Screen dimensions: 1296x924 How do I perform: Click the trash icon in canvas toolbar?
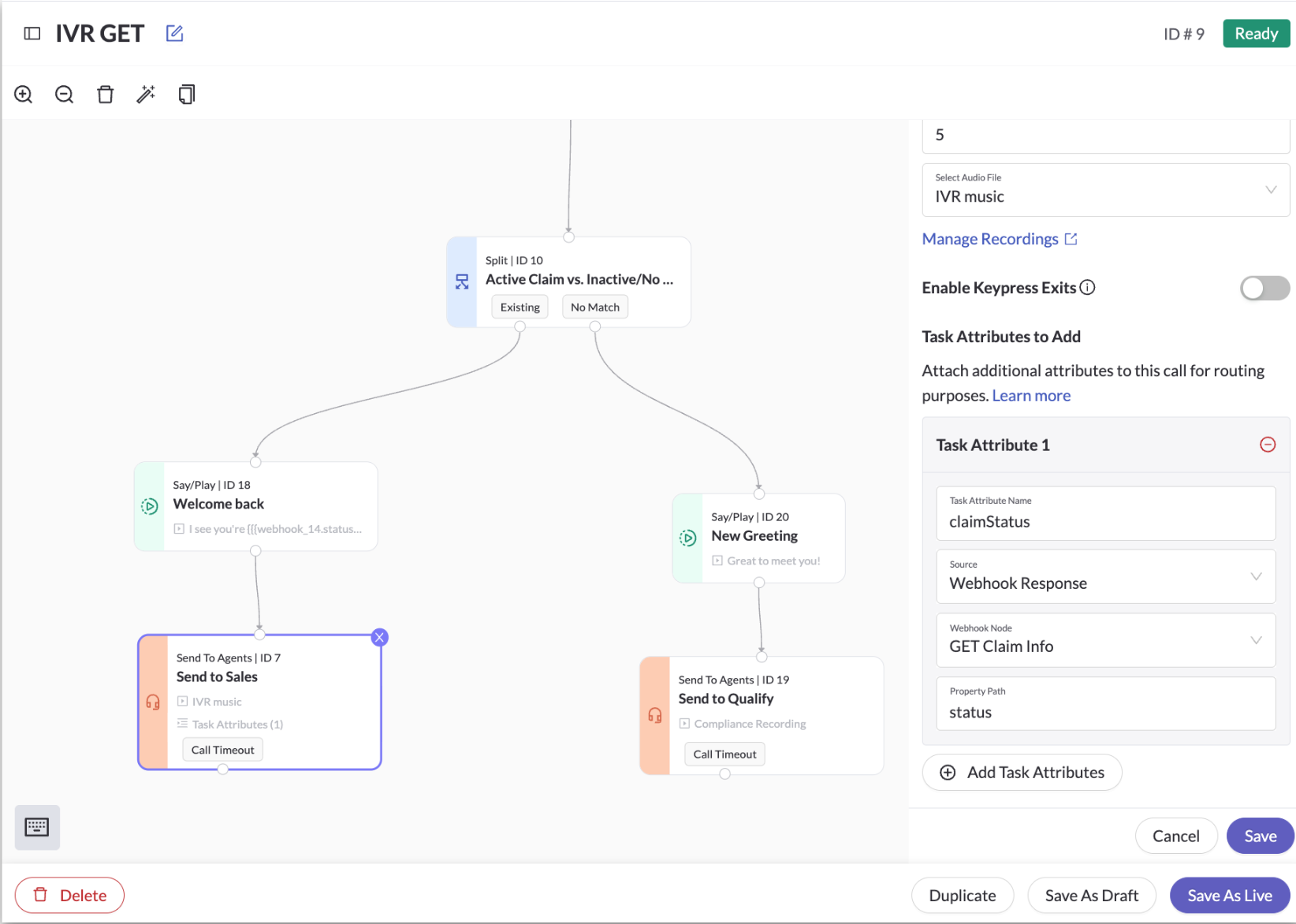pyautogui.click(x=105, y=95)
